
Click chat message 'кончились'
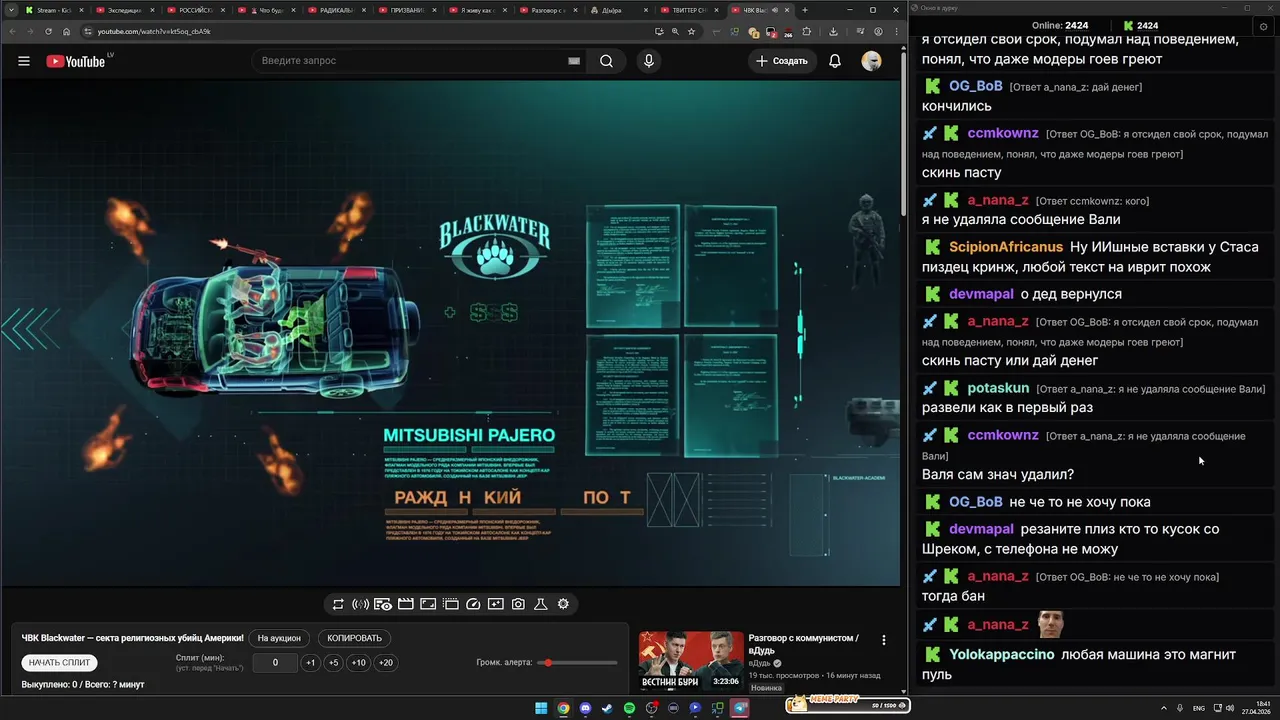tap(957, 106)
